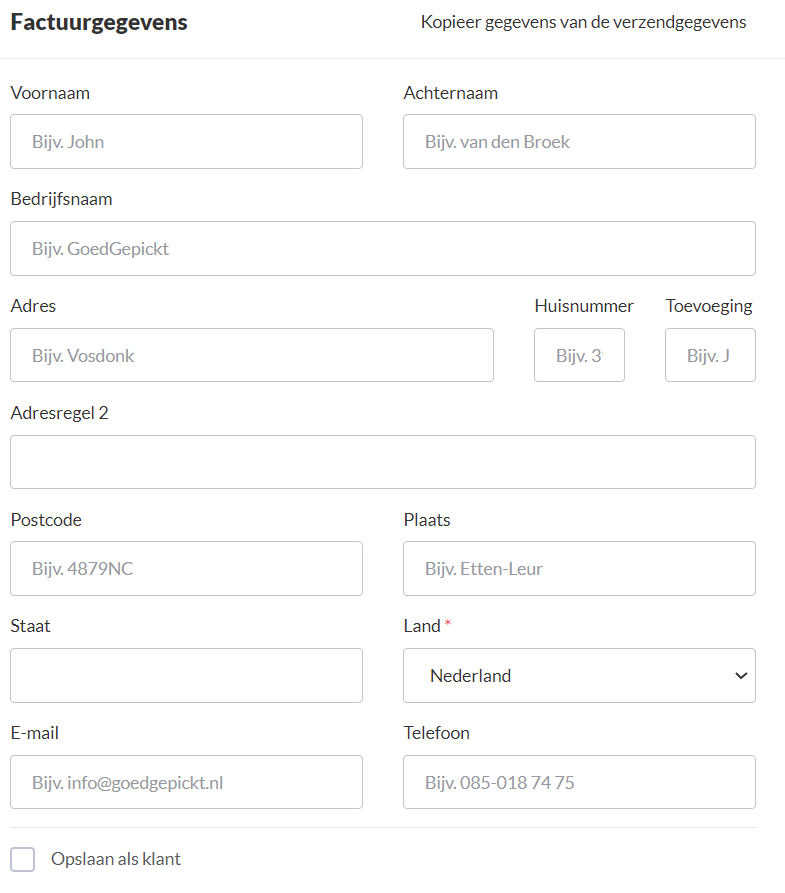Screen dimensions: 785x893
Task: Focus the Huisnummer field
Action: point(579,355)
